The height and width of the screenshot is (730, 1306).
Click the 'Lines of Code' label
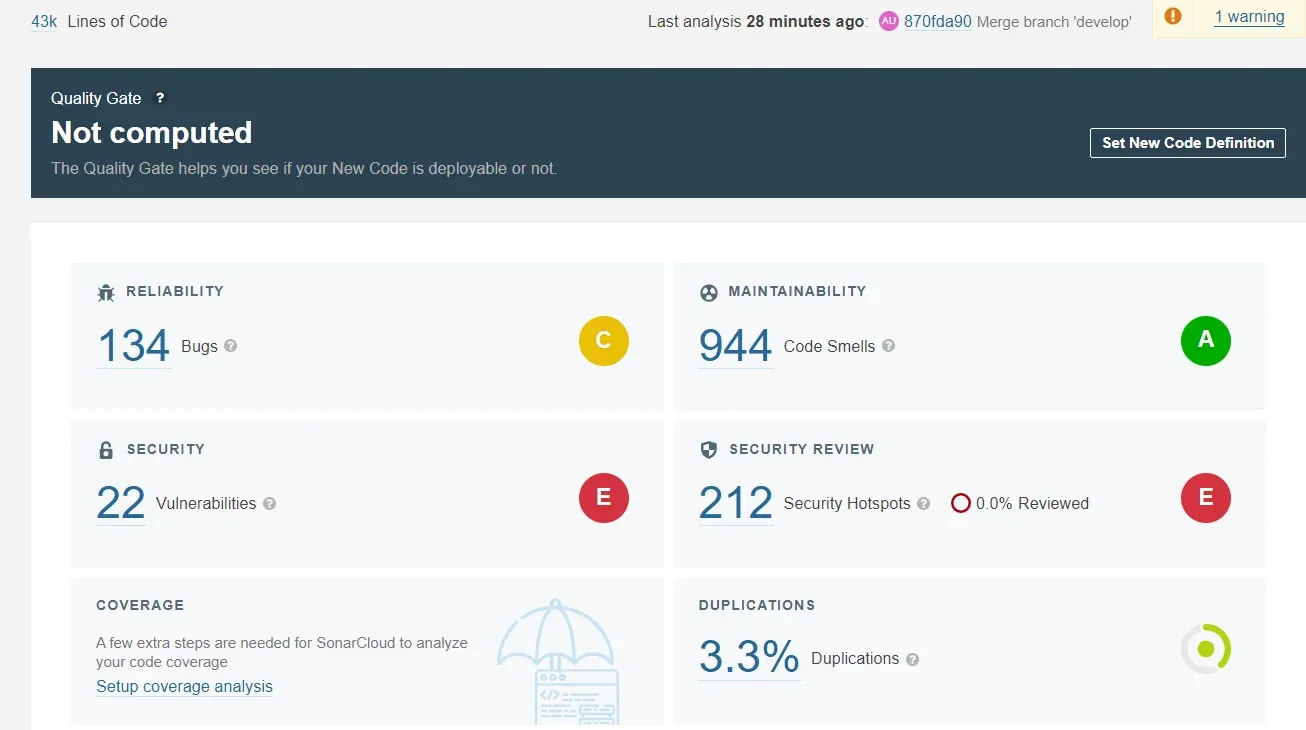pyautogui.click(x=117, y=21)
